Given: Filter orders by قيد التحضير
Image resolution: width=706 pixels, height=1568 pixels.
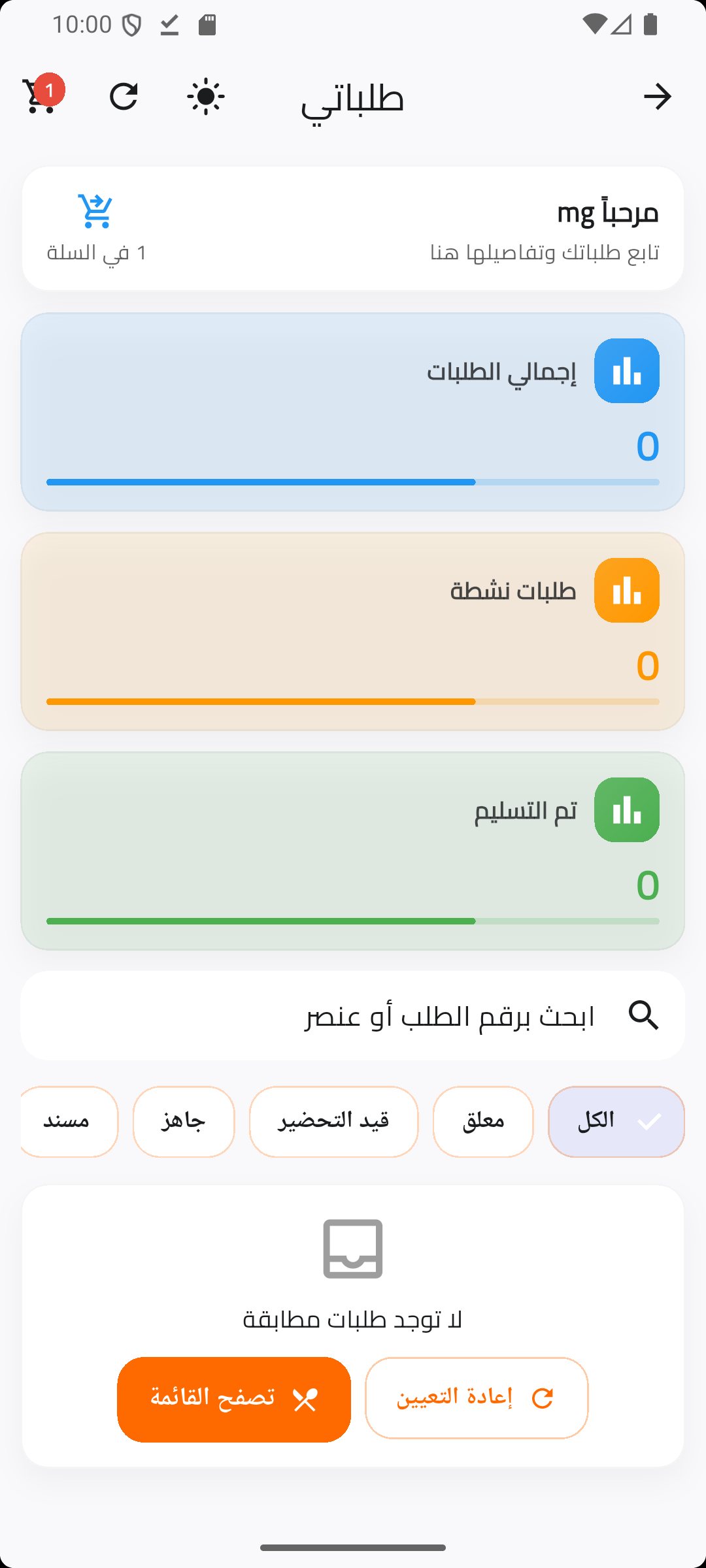Looking at the screenshot, I should 333,1121.
